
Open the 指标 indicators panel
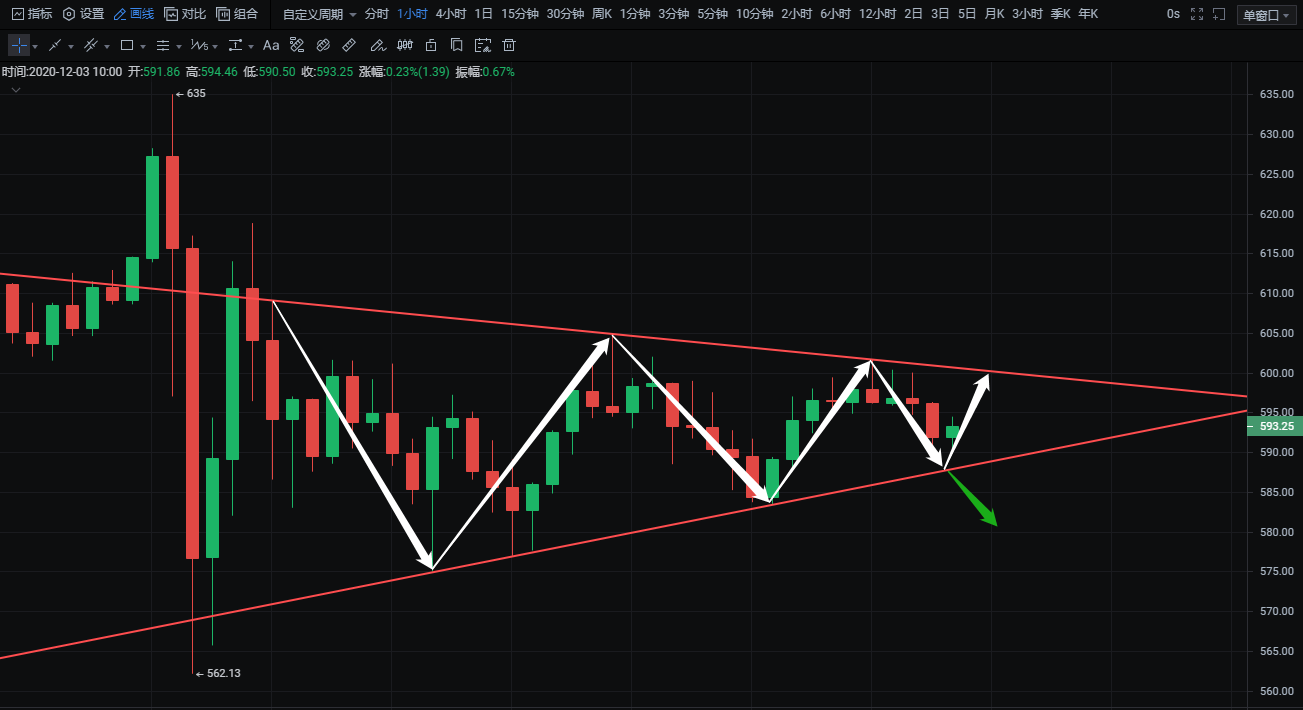pyautogui.click(x=32, y=14)
